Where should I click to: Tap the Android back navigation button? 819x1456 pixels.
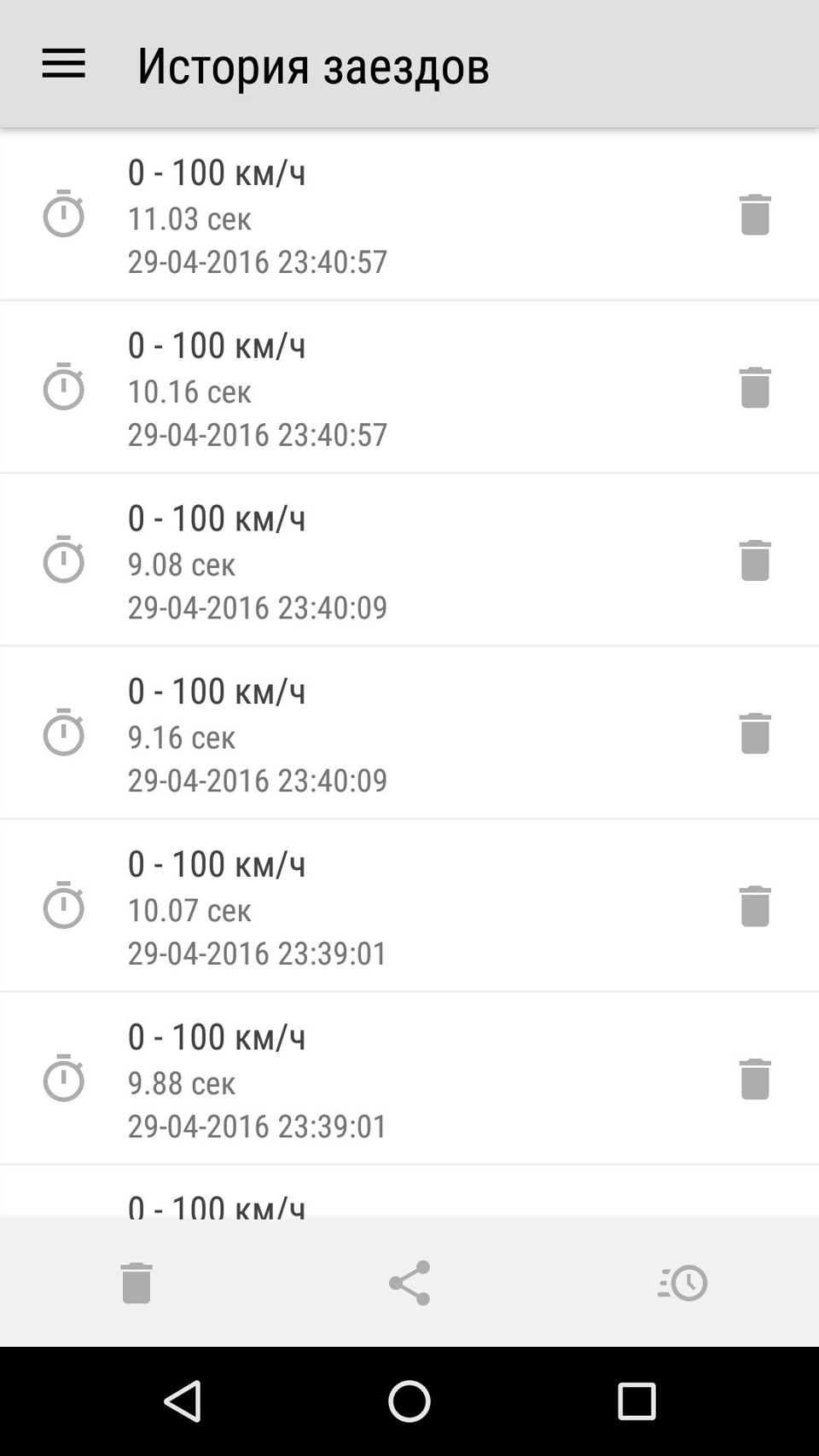coord(183,1401)
